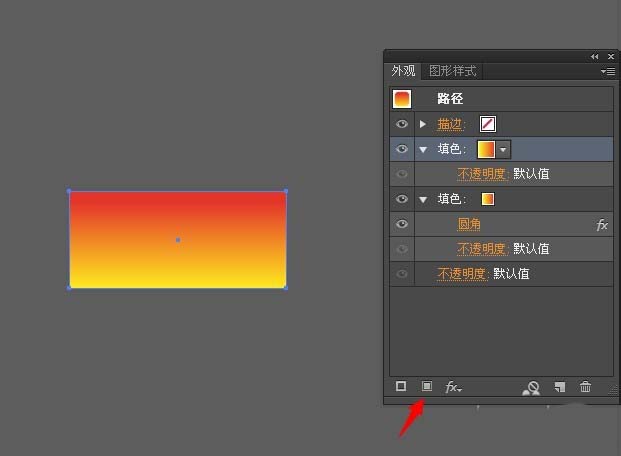Click the Clear Appearance icon
This screenshot has width=621, height=456.
pyautogui.click(x=531, y=388)
